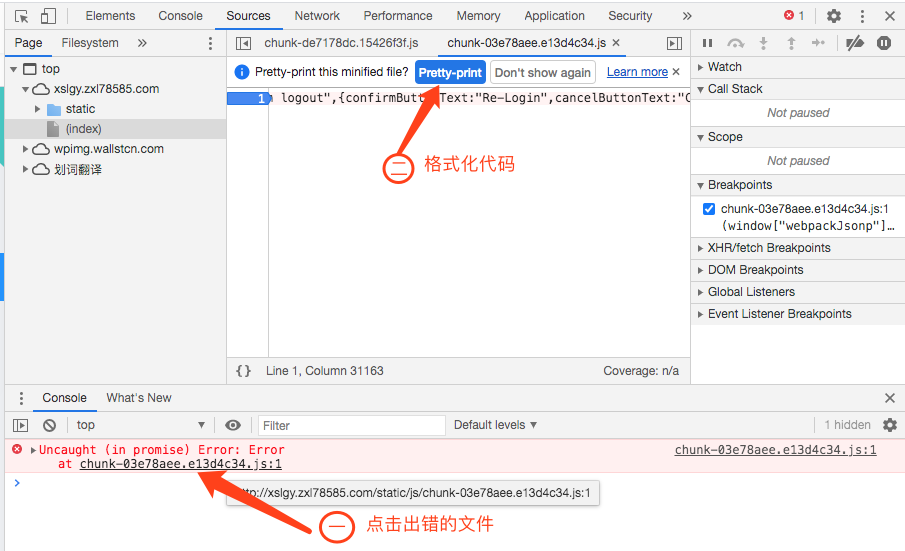This screenshot has height=551, width=905.
Task: Toggle live expression eye icon
Action: tap(233, 425)
